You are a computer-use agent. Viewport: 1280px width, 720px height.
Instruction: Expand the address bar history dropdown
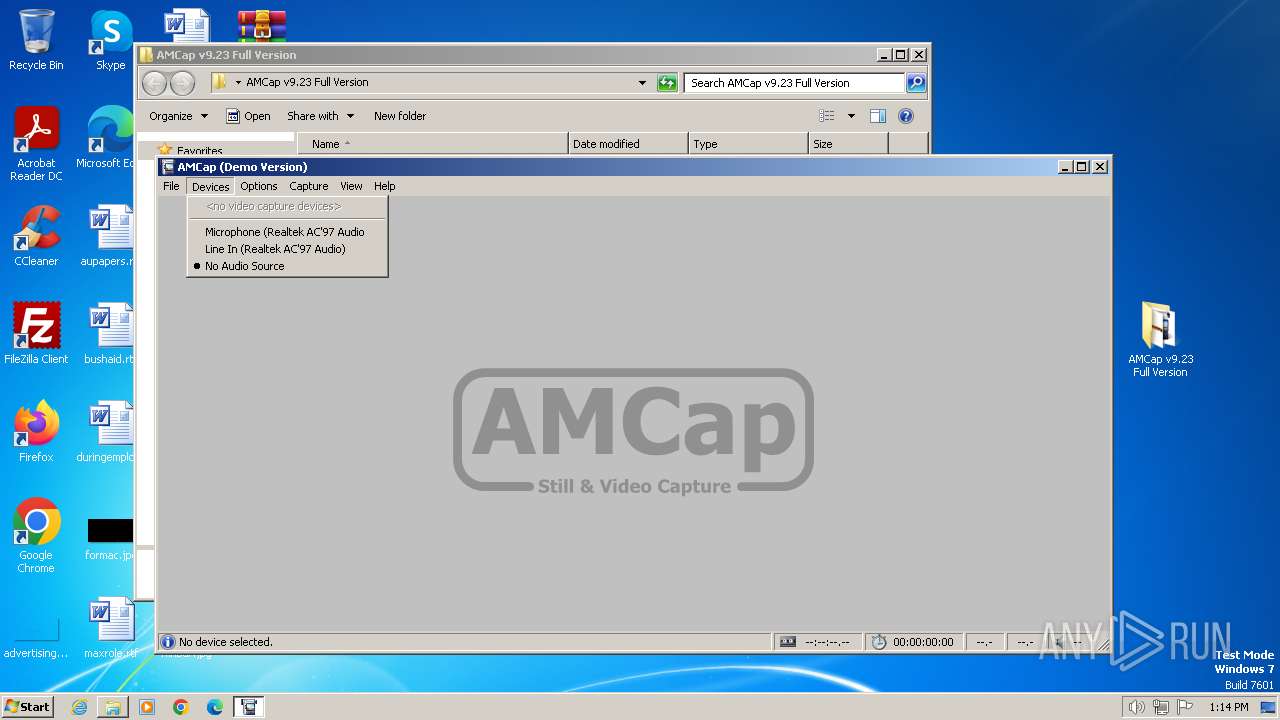pyautogui.click(x=642, y=83)
